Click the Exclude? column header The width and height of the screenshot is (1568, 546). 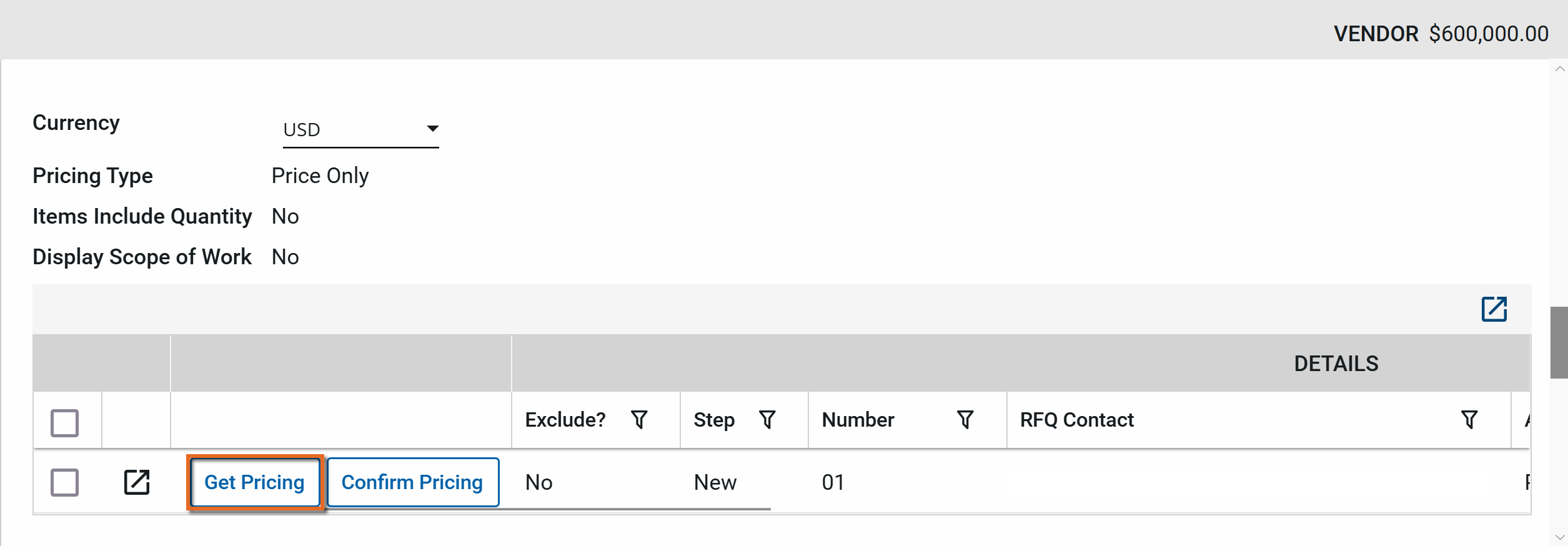(565, 420)
